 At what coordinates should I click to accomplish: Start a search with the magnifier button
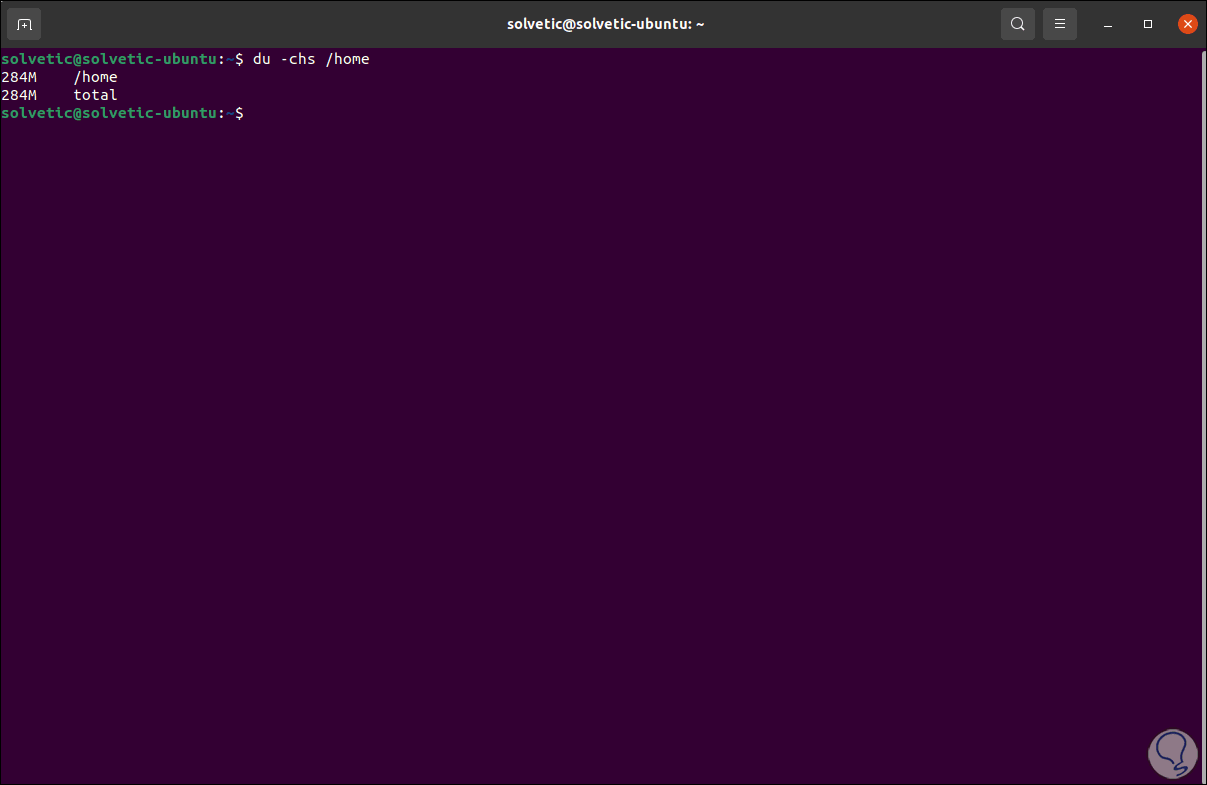(x=1017, y=23)
